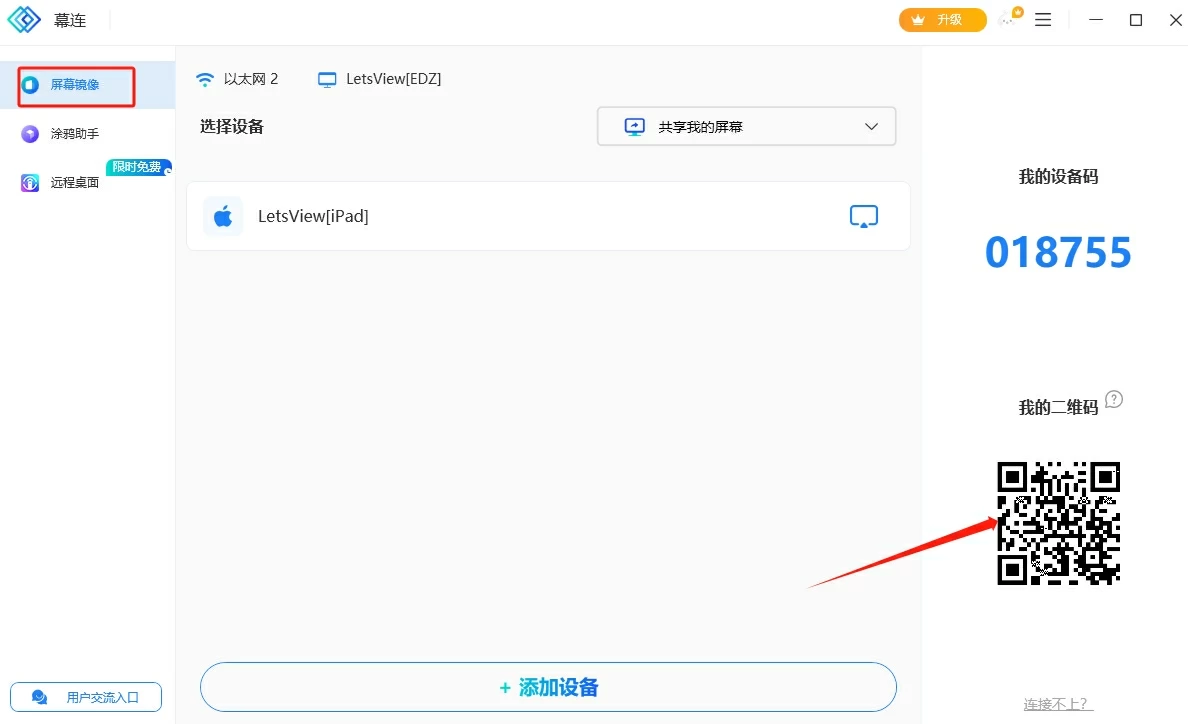
Task: Click the device code 018755
Action: [x=1058, y=252]
